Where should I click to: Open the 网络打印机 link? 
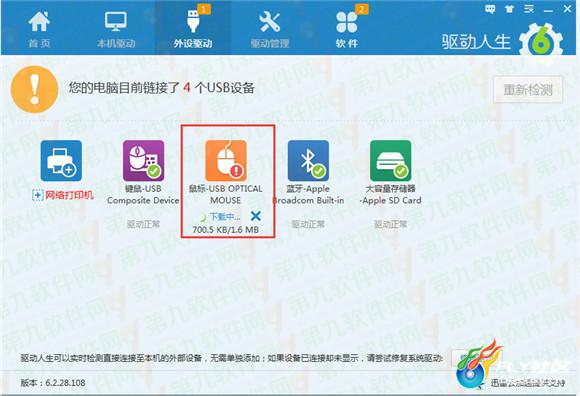click(x=63, y=195)
